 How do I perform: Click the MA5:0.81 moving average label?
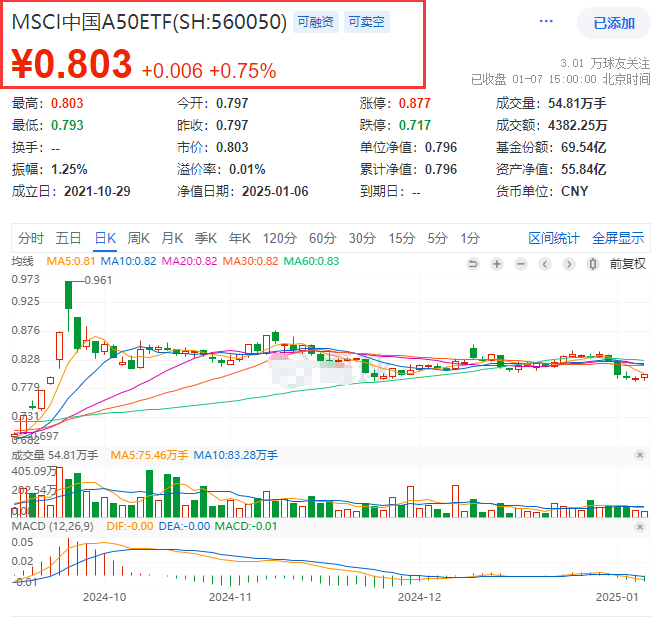pos(71,261)
